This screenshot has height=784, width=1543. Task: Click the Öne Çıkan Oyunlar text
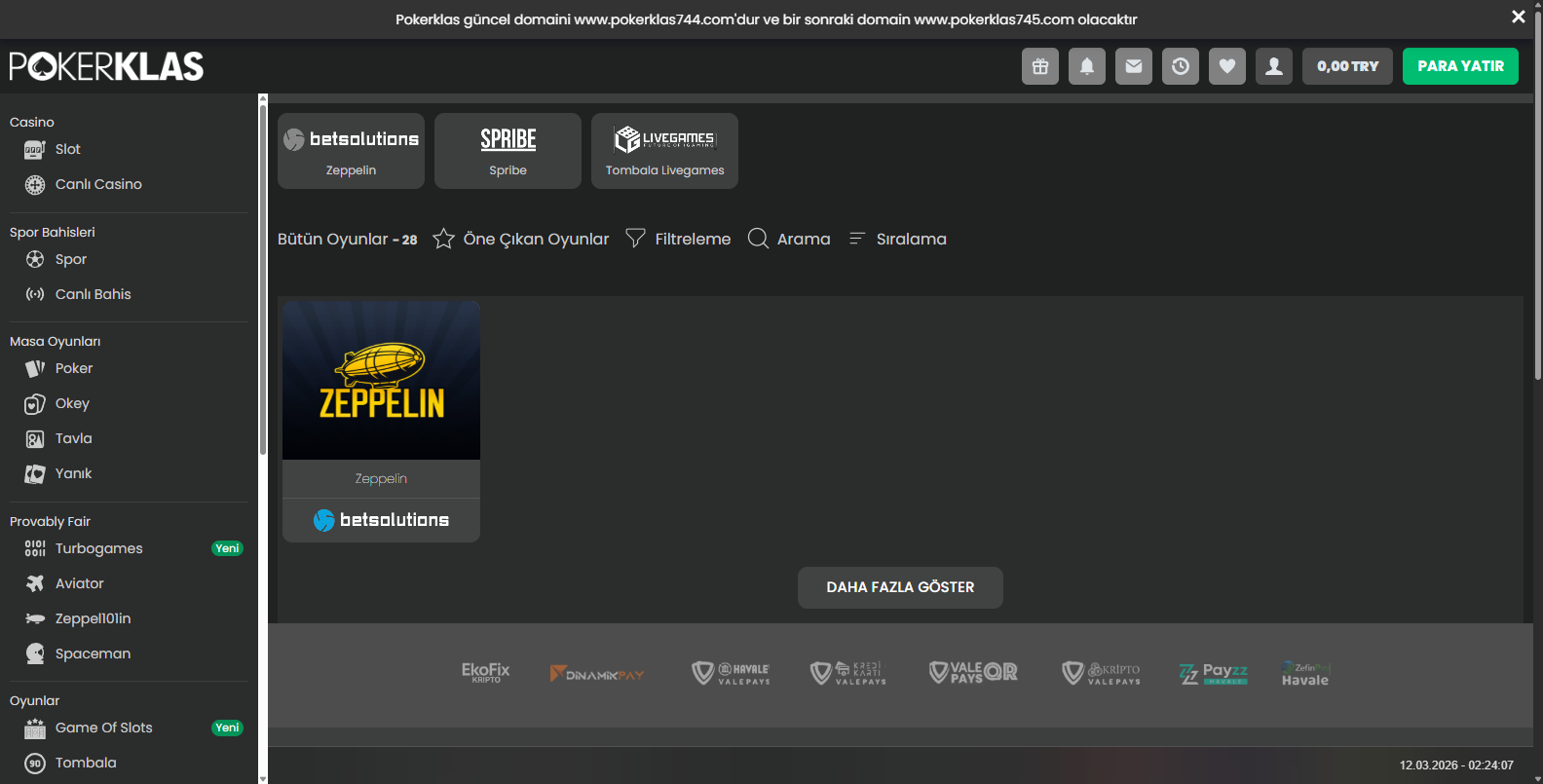(x=536, y=240)
